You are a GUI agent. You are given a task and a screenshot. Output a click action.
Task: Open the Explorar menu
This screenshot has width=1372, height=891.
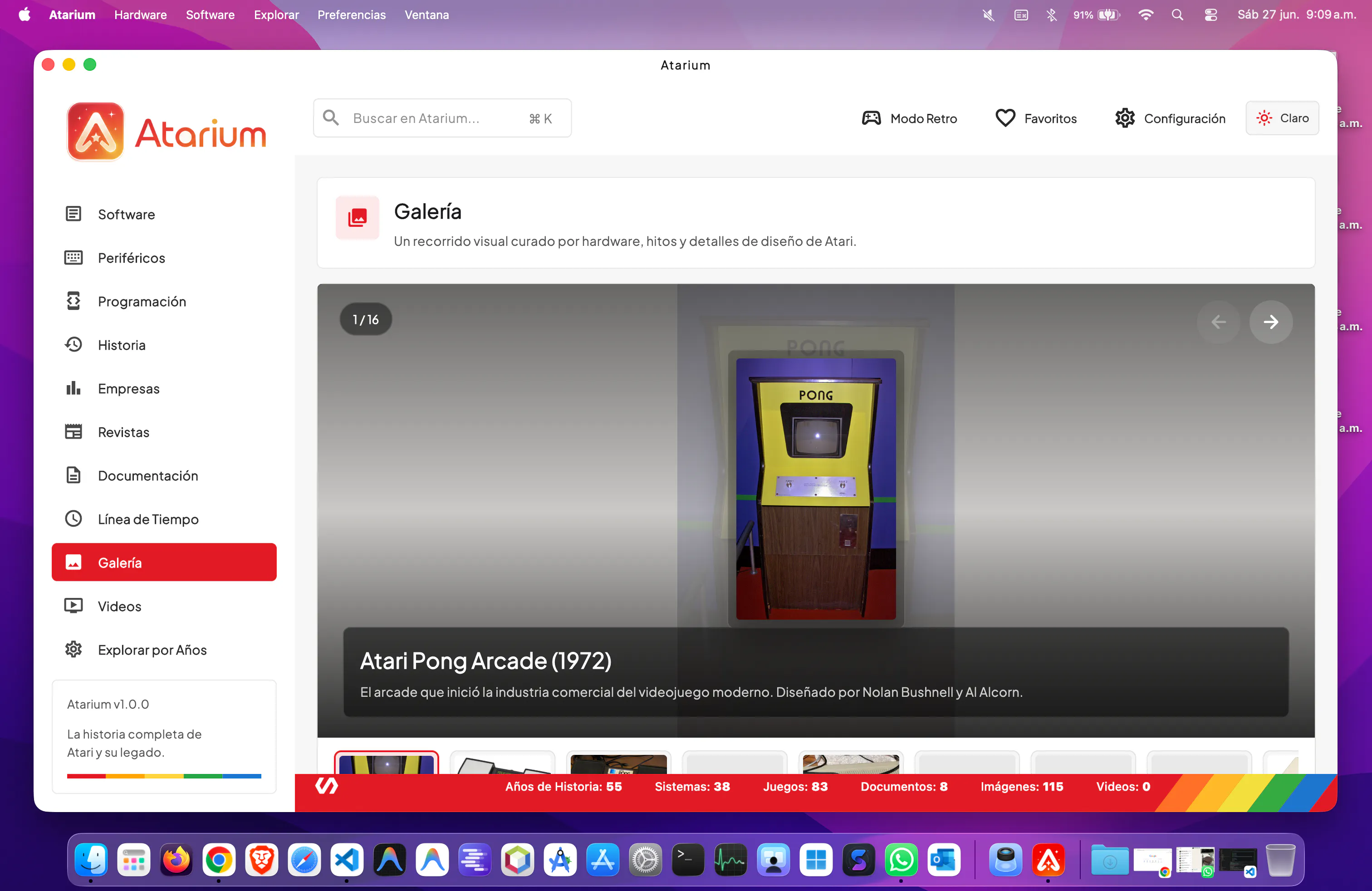[x=276, y=15]
